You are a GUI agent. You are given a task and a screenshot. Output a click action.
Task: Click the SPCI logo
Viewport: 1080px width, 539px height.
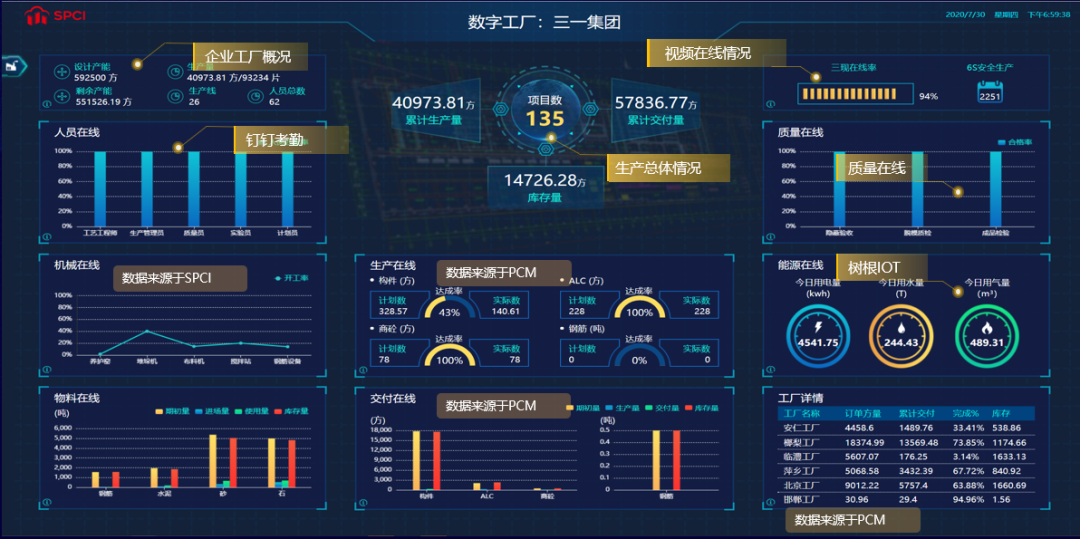[54, 15]
